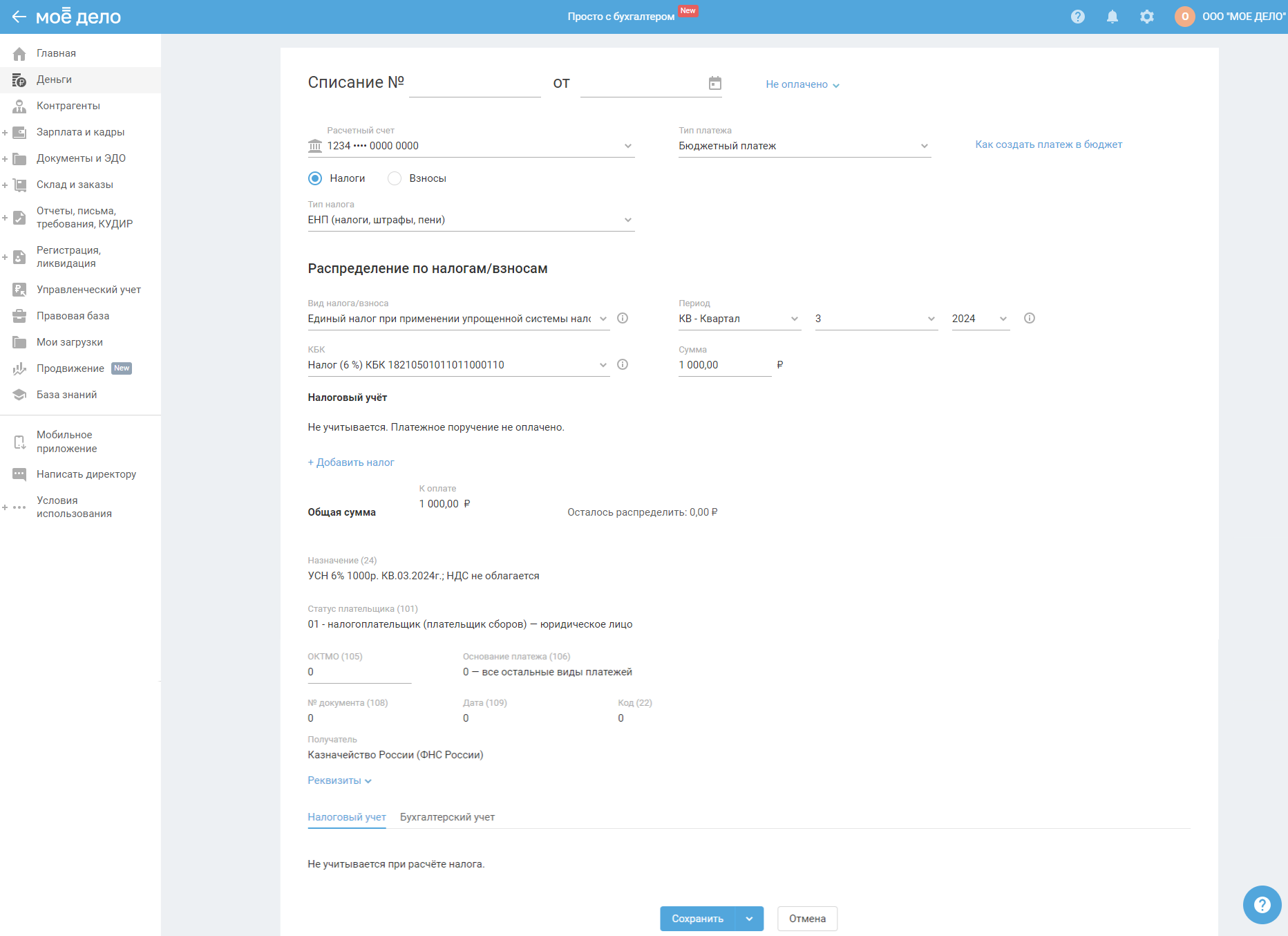1288x936 pixels.
Task: Click the База знаний graduation cap icon
Action: click(x=19, y=395)
